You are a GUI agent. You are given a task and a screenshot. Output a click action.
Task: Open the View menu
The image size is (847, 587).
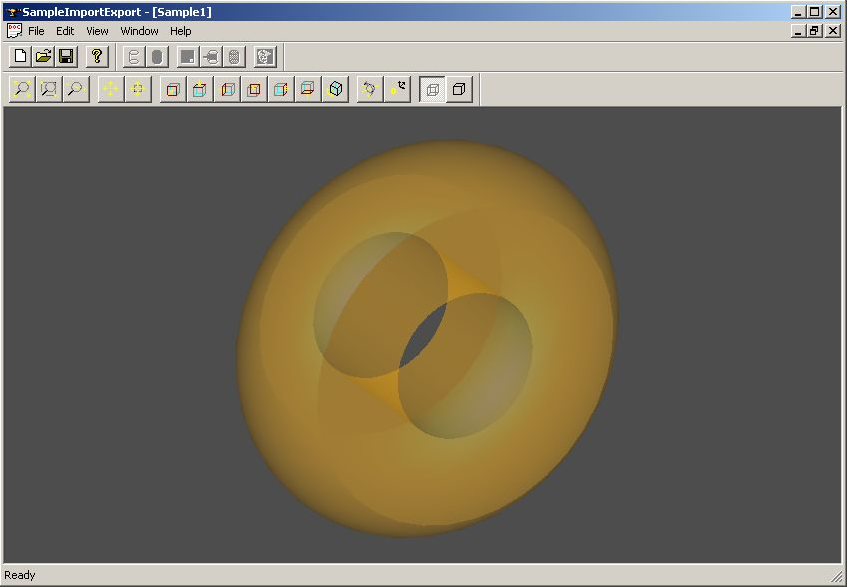[x=97, y=31]
